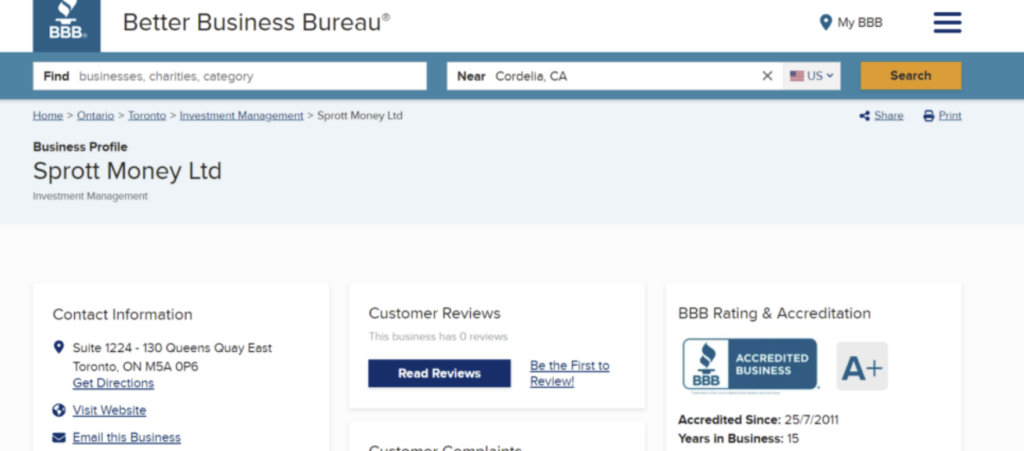Go to Home breadcrumb

coord(48,116)
